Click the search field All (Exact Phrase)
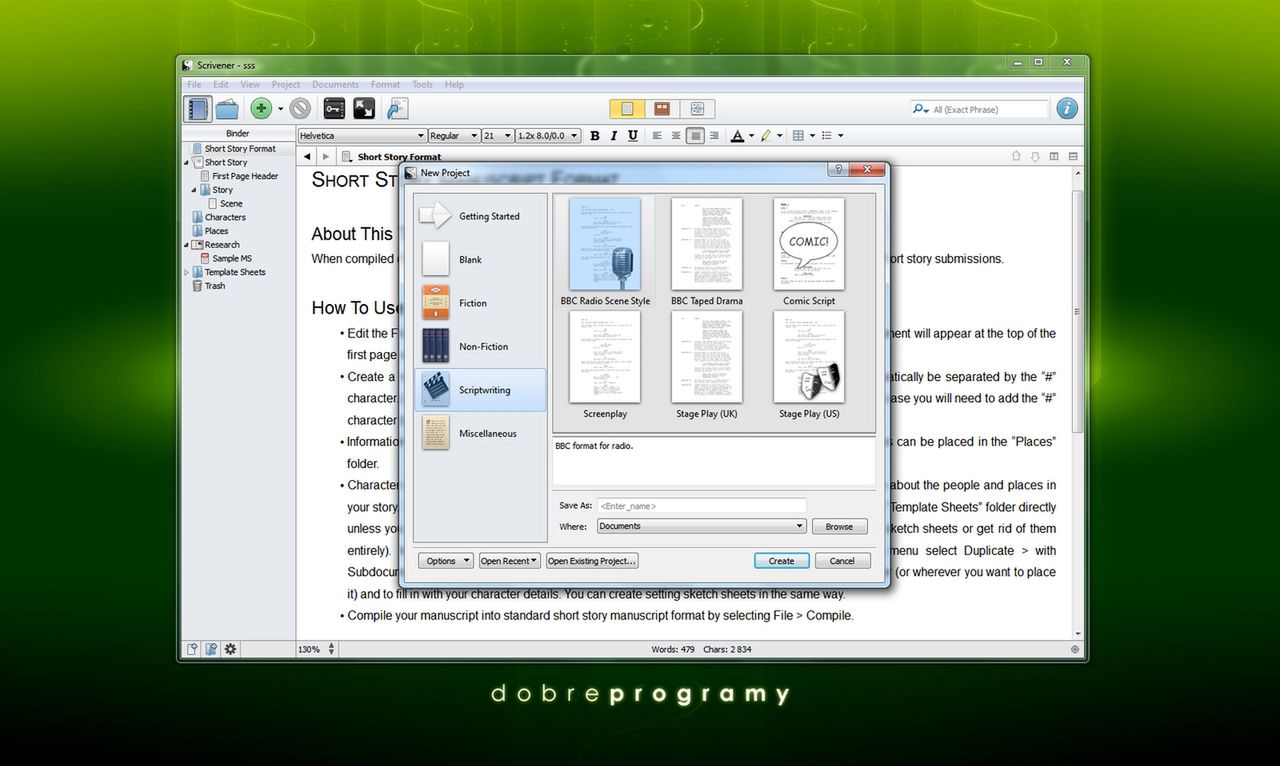 point(979,109)
